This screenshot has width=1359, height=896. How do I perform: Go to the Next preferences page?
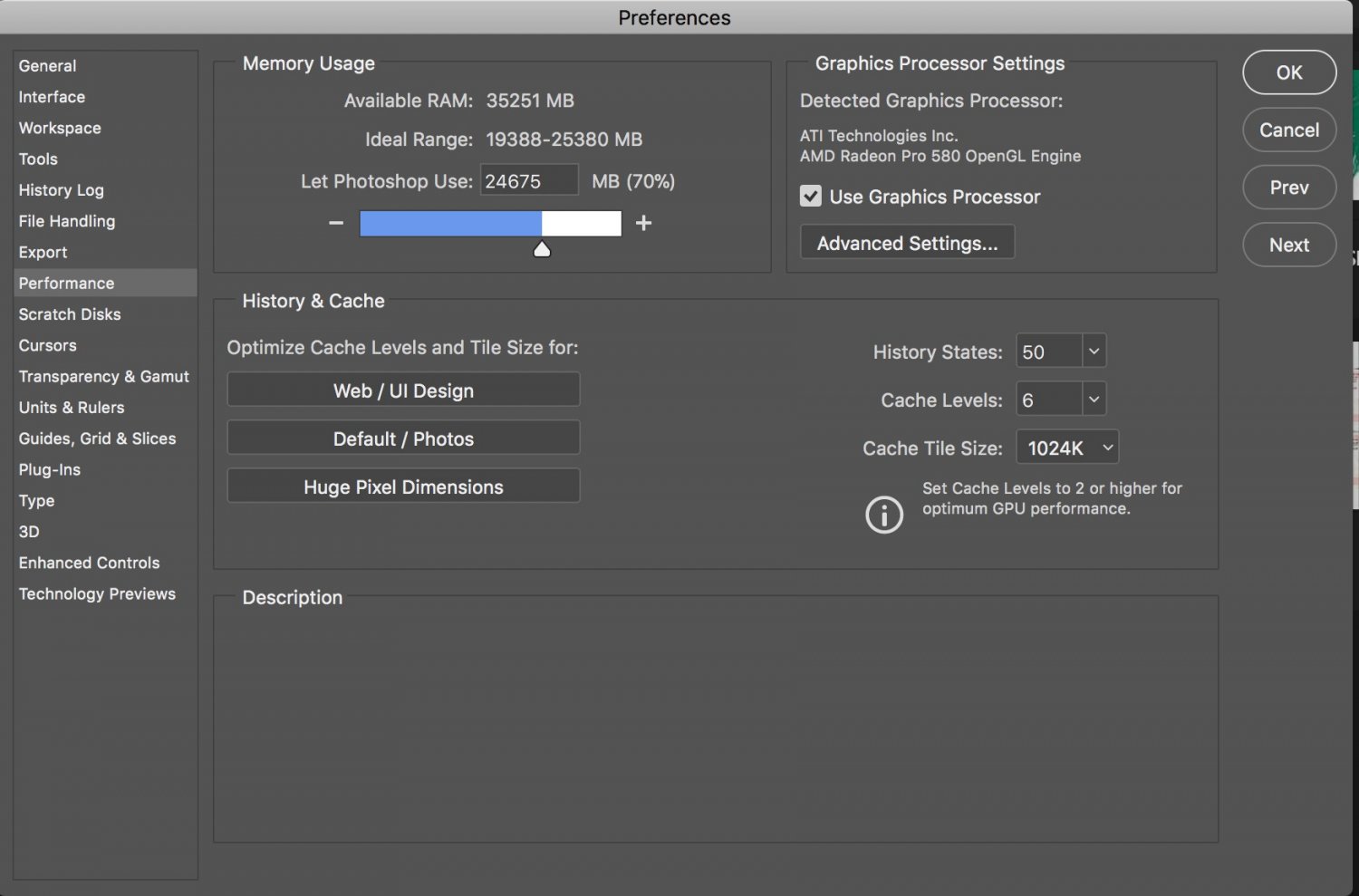point(1289,245)
